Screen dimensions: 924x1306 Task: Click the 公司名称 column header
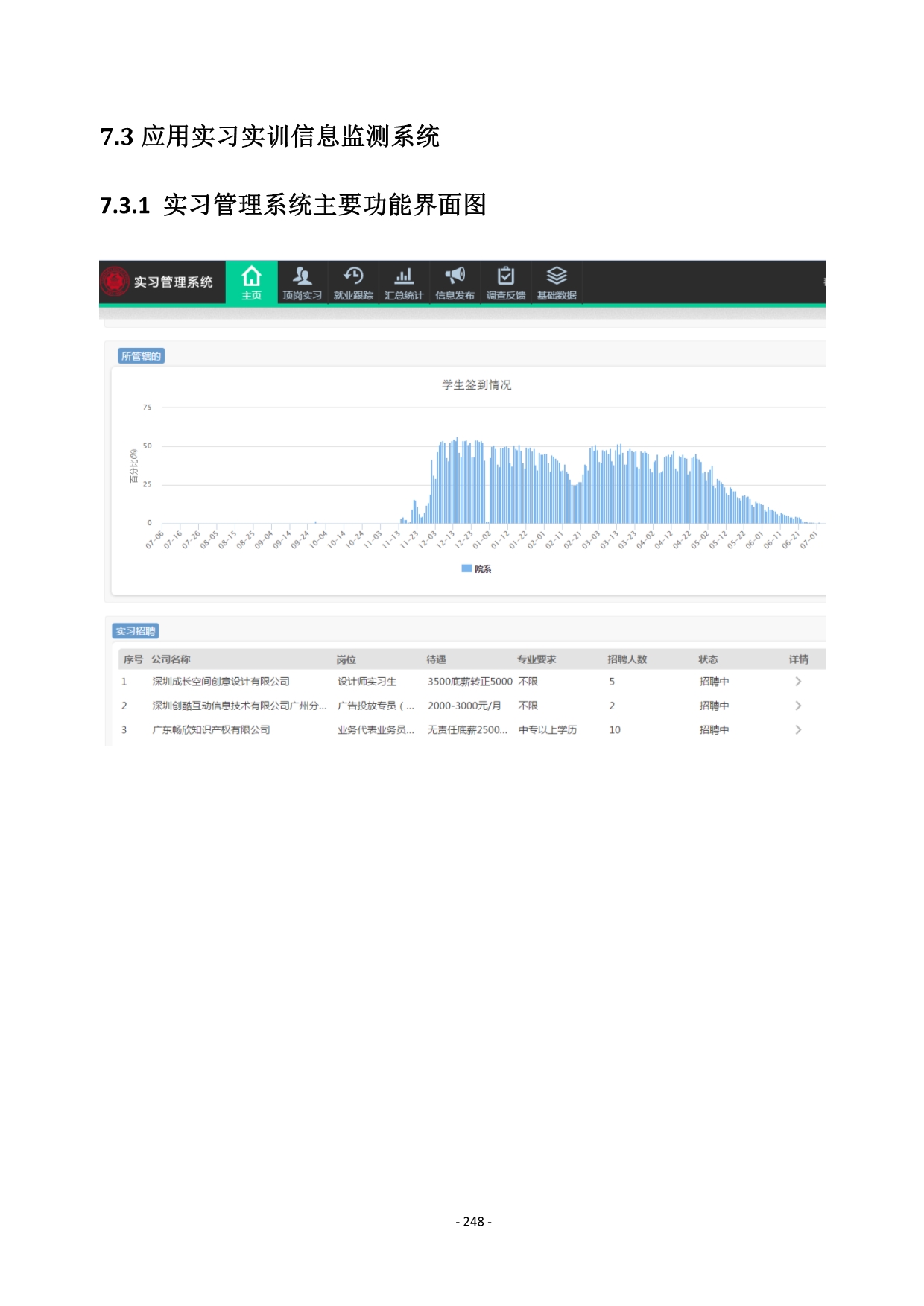point(171,659)
